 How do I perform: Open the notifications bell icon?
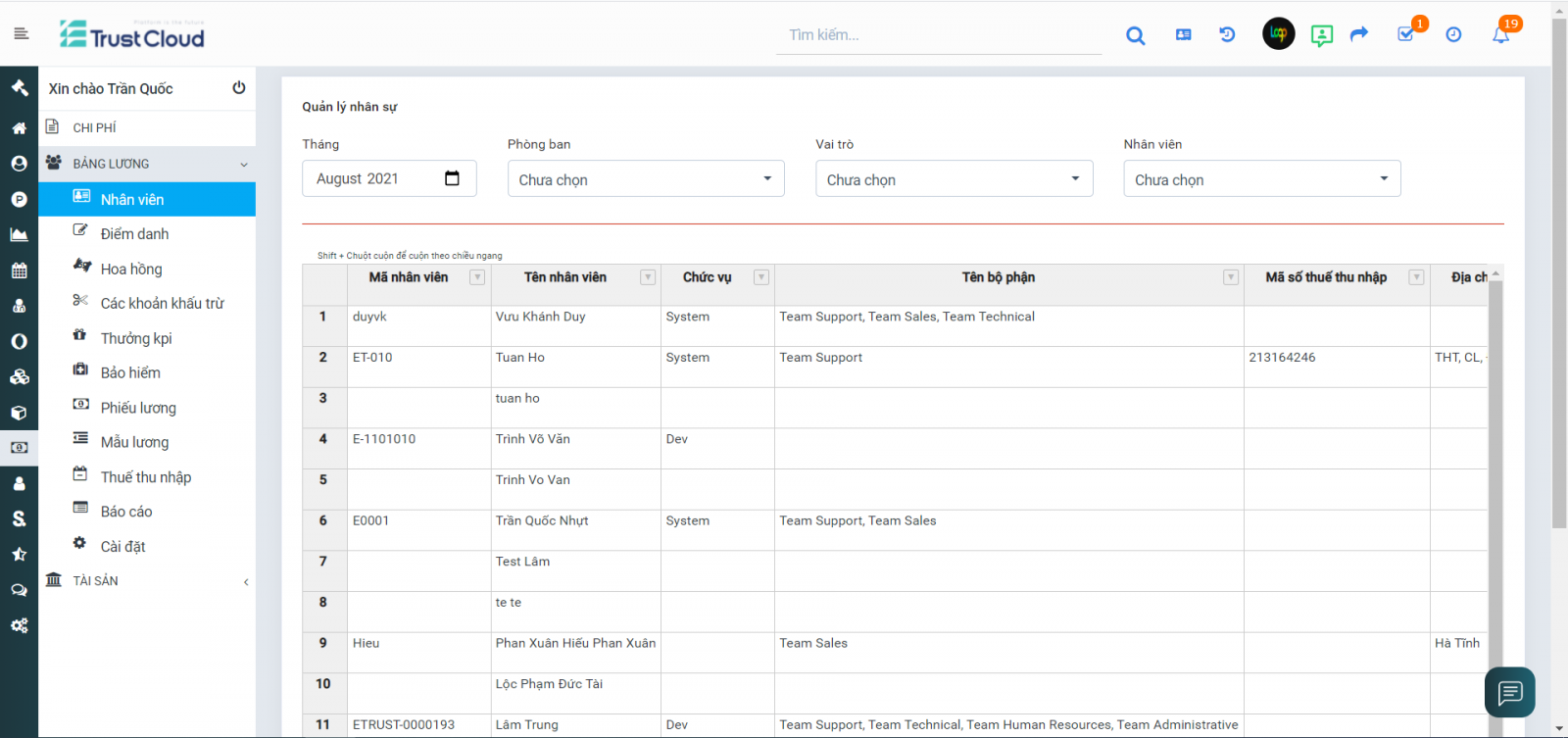click(1500, 35)
